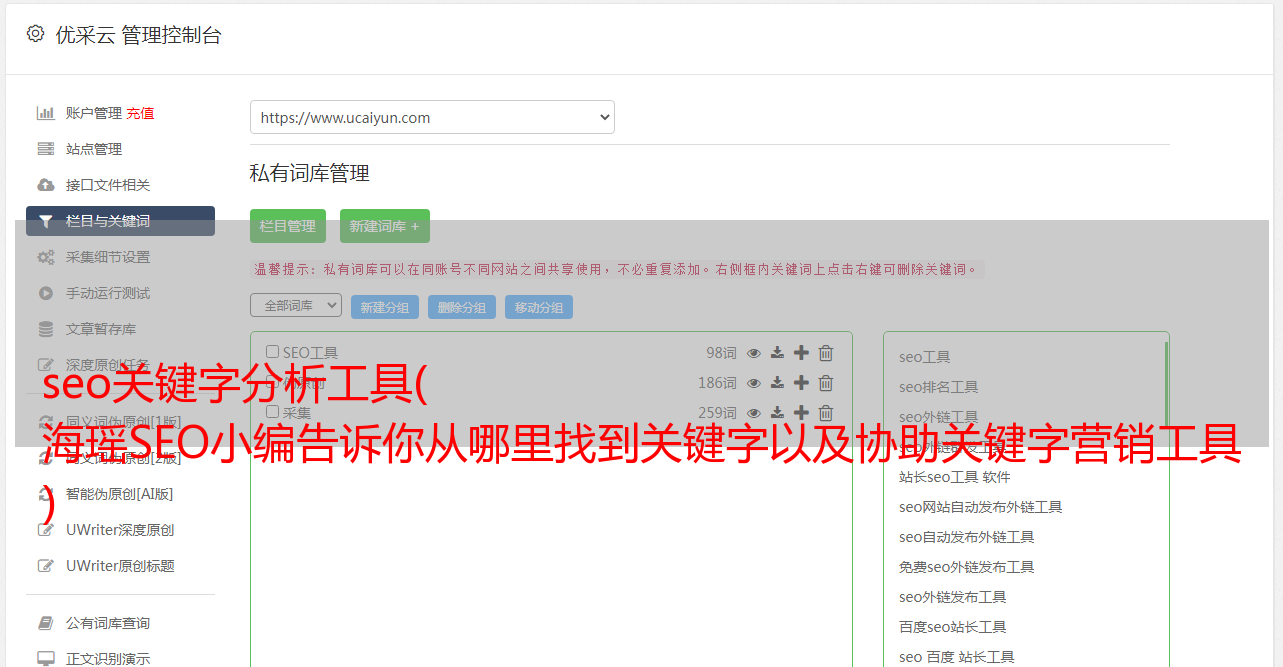The width and height of the screenshot is (1283, 667).
Task: Toggle the eye icon on the 259词 row
Action: coord(754,413)
